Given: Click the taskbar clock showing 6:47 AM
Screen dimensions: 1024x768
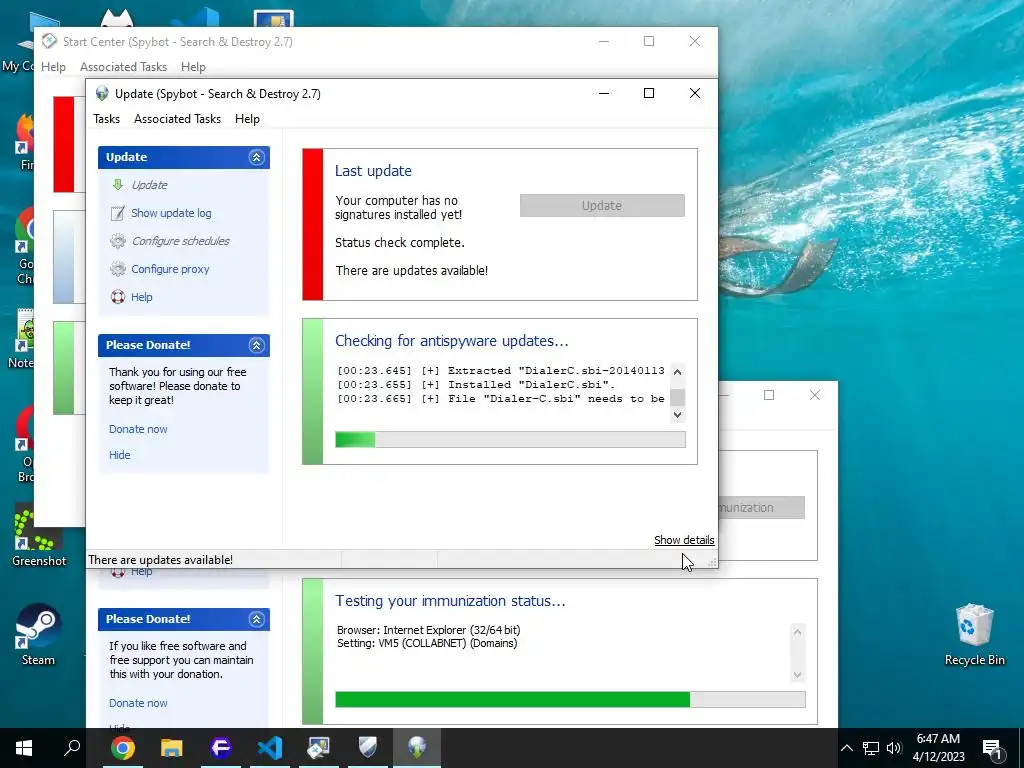Looking at the screenshot, I should [x=938, y=748].
